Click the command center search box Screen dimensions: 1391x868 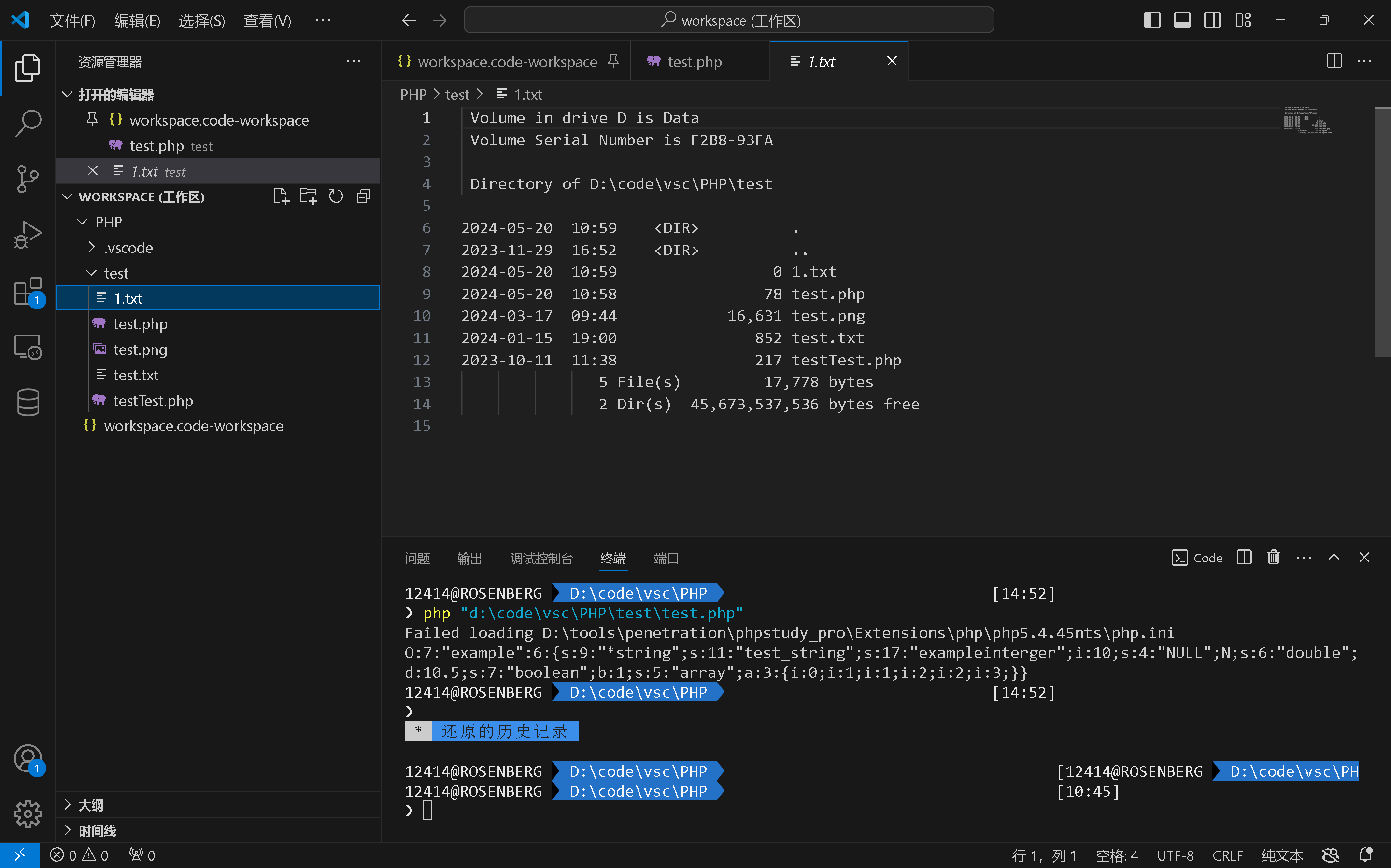(x=728, y=20)
